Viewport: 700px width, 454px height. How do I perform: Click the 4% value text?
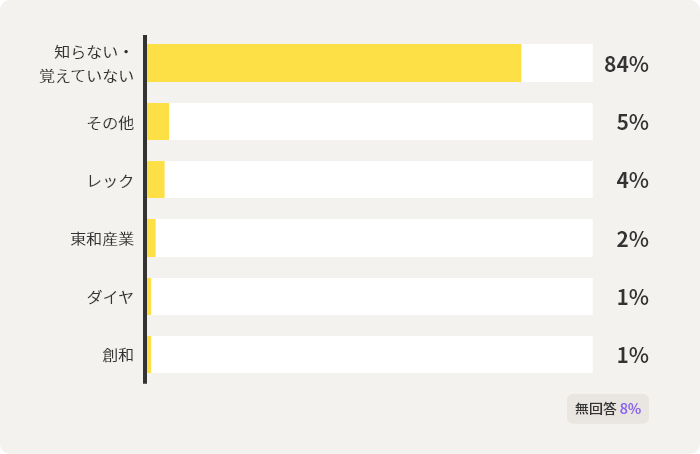[x=633, y=180]
